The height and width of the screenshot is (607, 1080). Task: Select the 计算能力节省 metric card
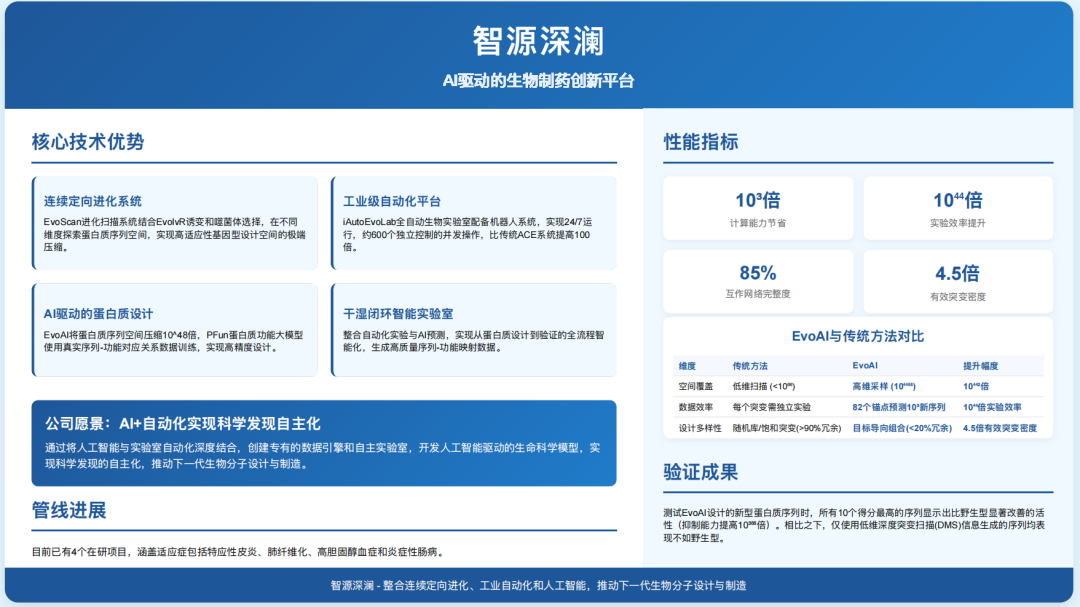tap(758, 208)
